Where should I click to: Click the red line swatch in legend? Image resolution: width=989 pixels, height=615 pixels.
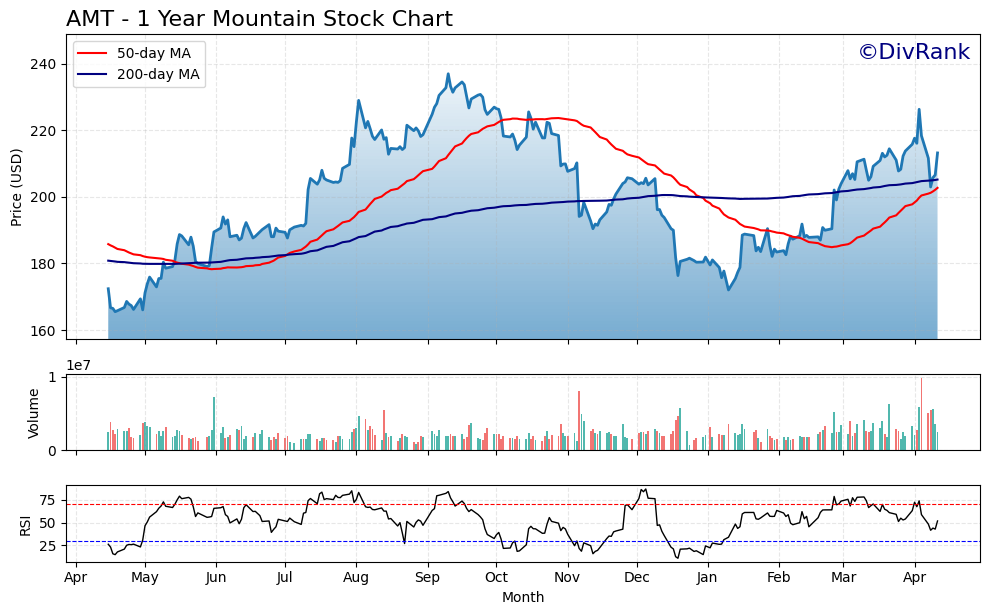(92, 54)
